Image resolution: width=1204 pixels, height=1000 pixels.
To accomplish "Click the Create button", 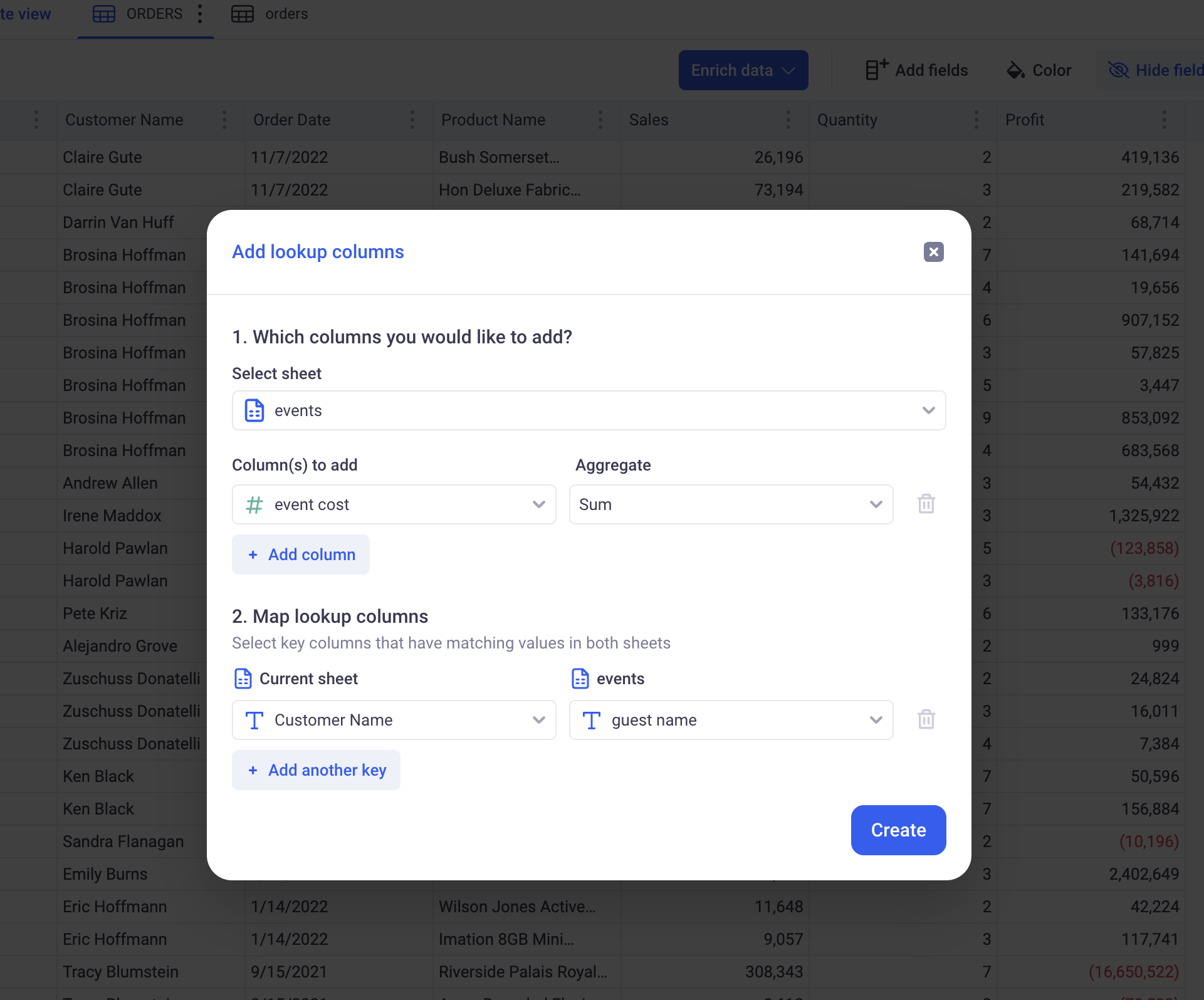I will click(x=898, y=830).
